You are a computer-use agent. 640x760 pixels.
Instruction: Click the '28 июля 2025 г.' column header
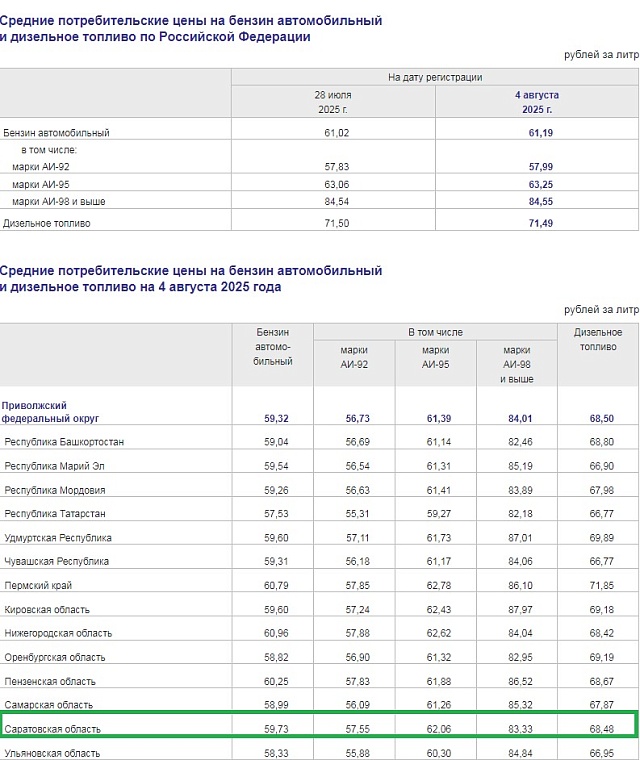click(x=333, y=101)
